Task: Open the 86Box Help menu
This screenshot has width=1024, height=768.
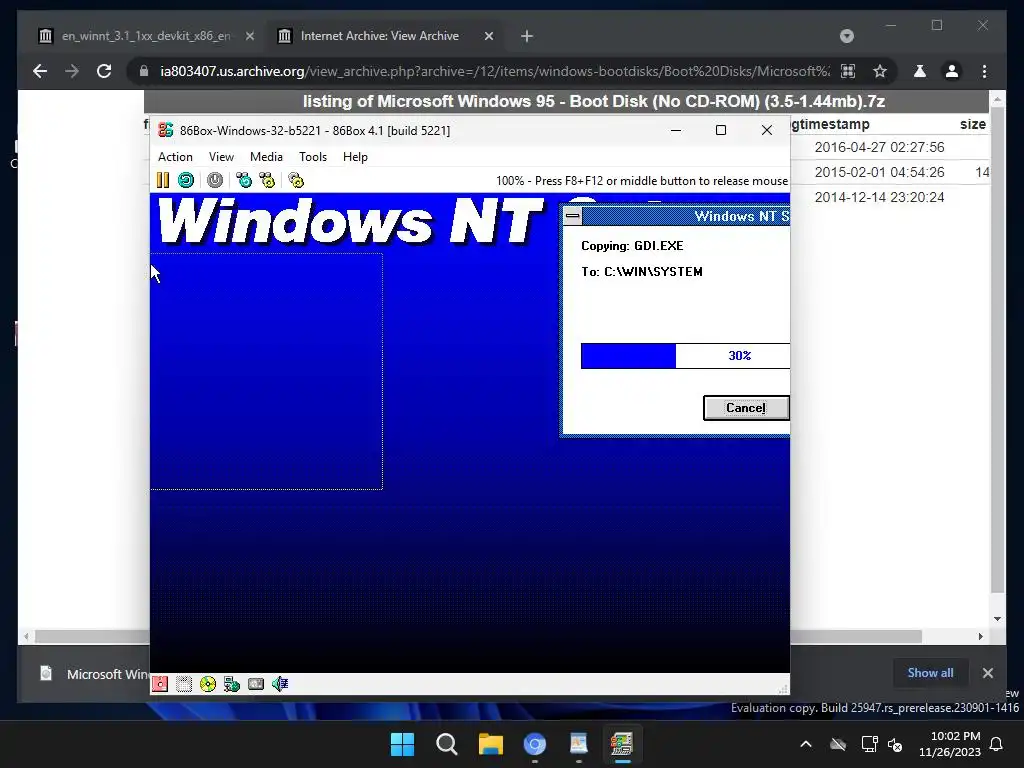Action: (x=355, y=157)
